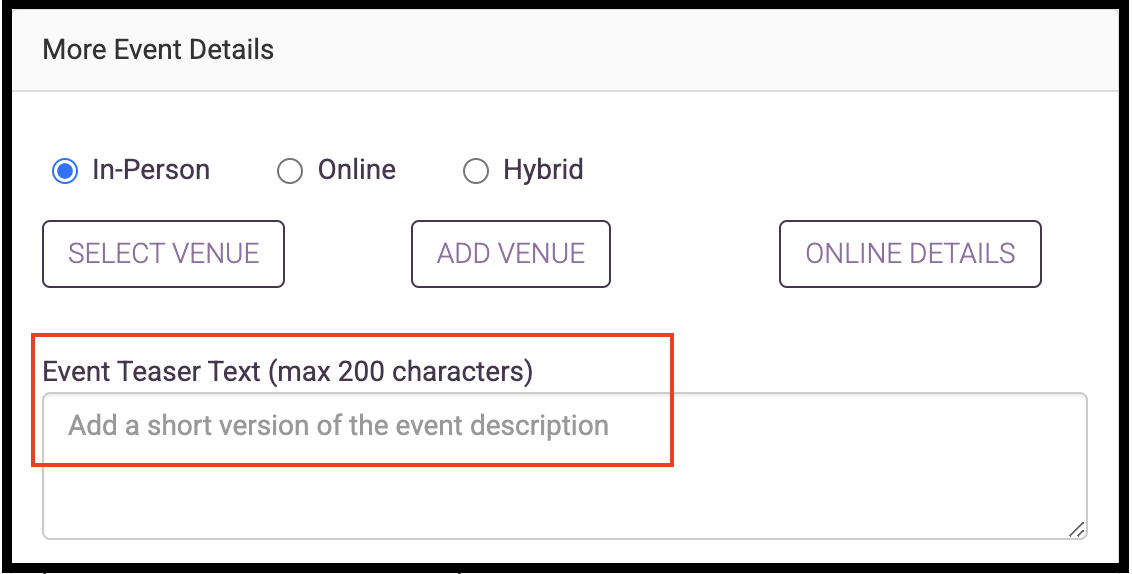This screenshot has height=574, width=1132.
Task: Focus the Event Teaser Text textarea
Action: pos(565,466)
